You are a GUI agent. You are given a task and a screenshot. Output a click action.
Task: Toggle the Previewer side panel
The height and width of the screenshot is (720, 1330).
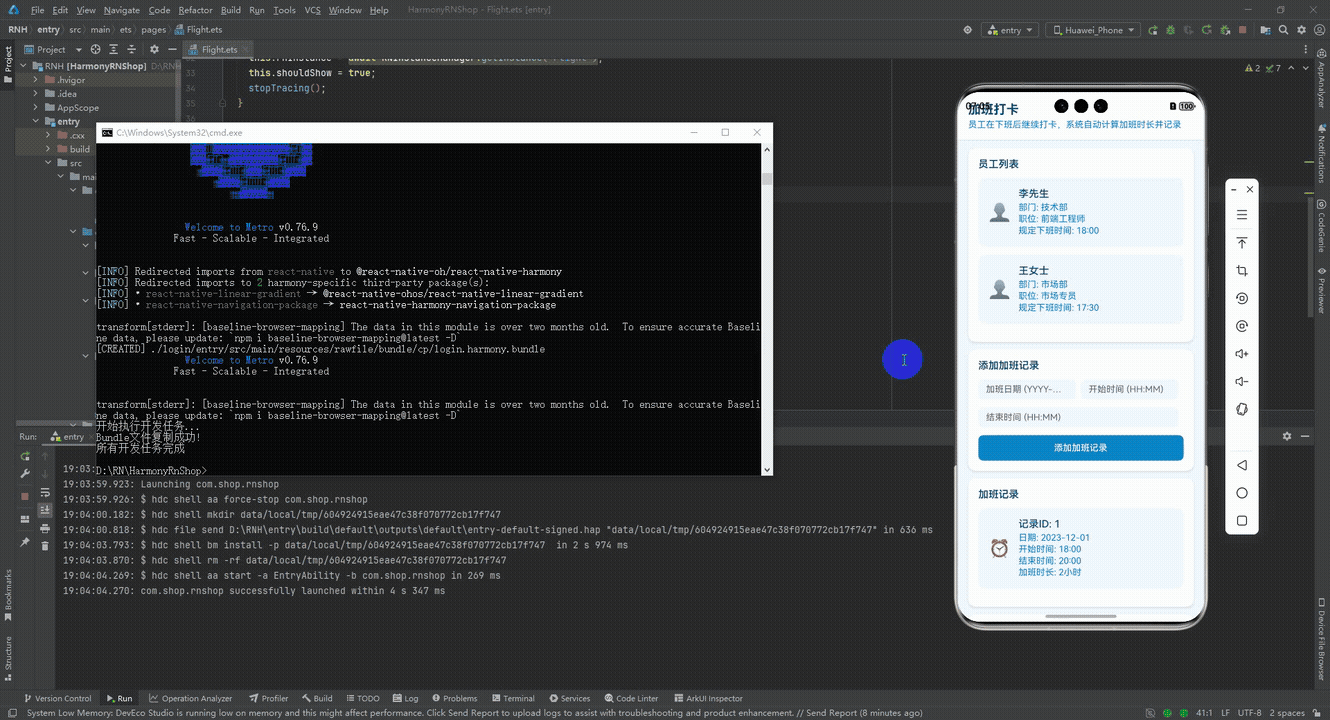coord(1321,291)
